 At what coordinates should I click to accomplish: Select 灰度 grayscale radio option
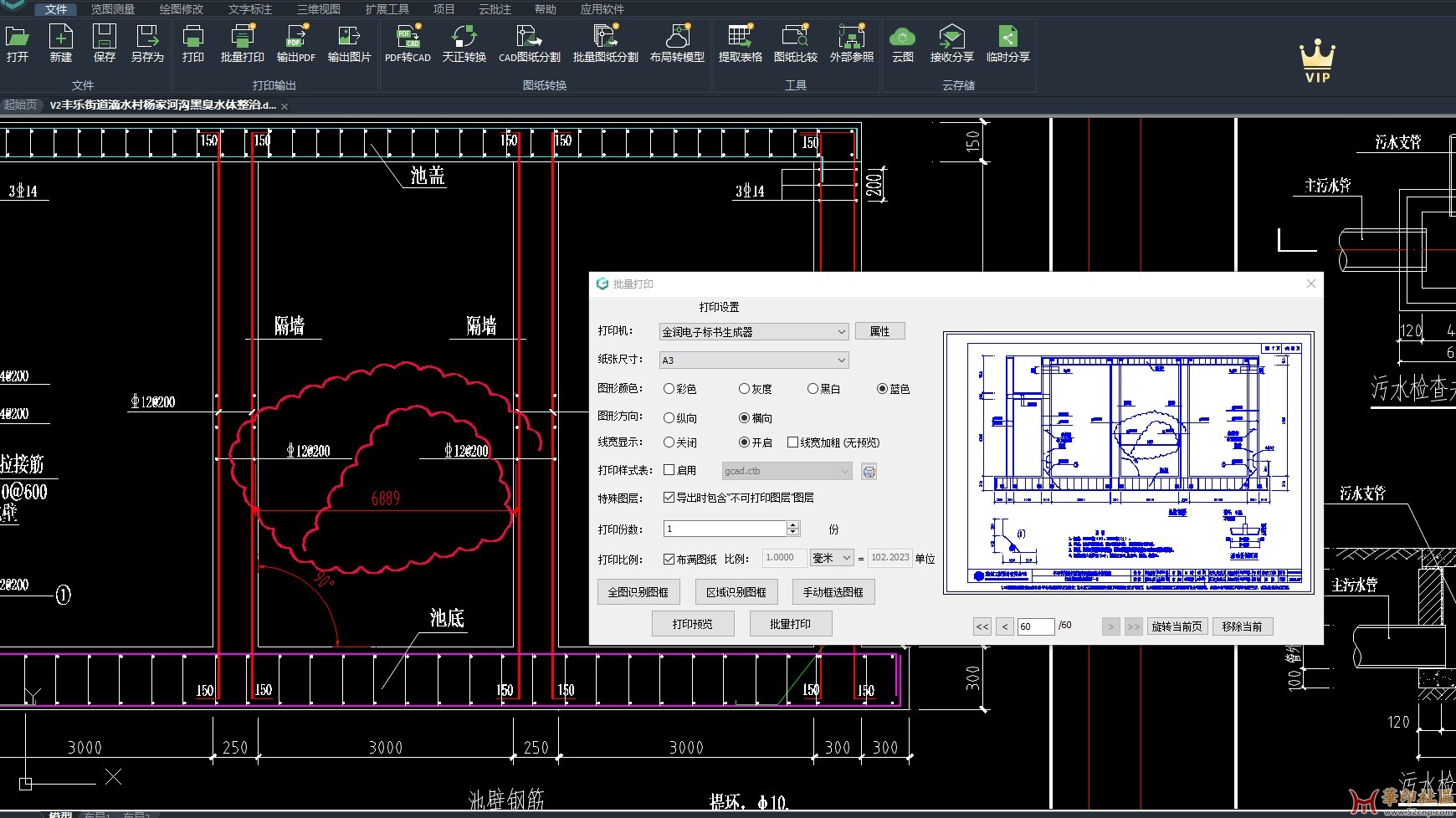click(x=755, y=389)
